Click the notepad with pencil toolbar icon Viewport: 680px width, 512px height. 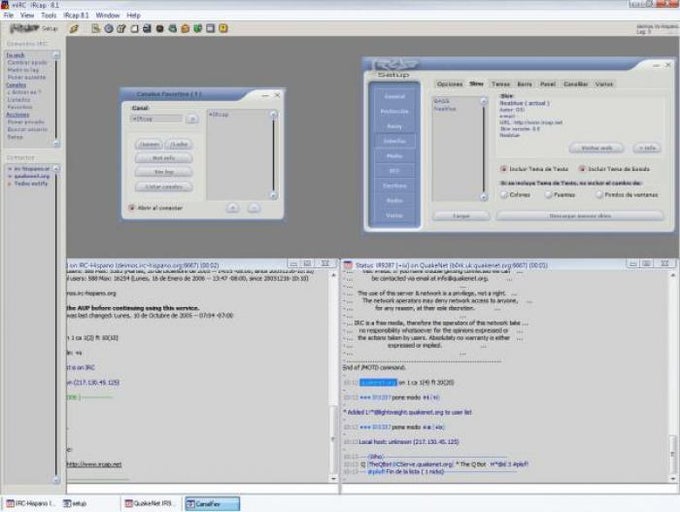(121, 29)
